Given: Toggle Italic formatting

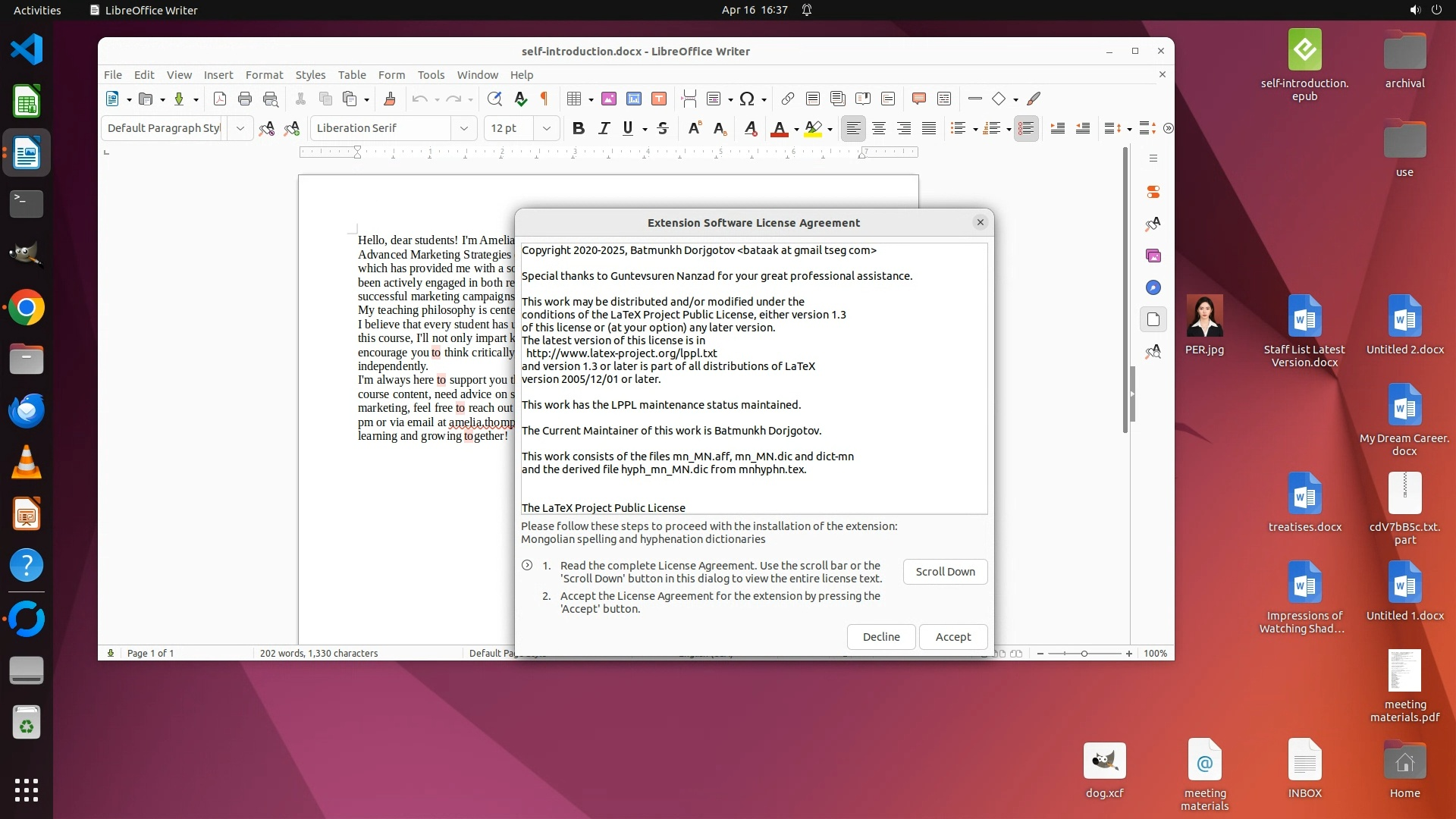Looking at the screenshot, I should point(604,128).
